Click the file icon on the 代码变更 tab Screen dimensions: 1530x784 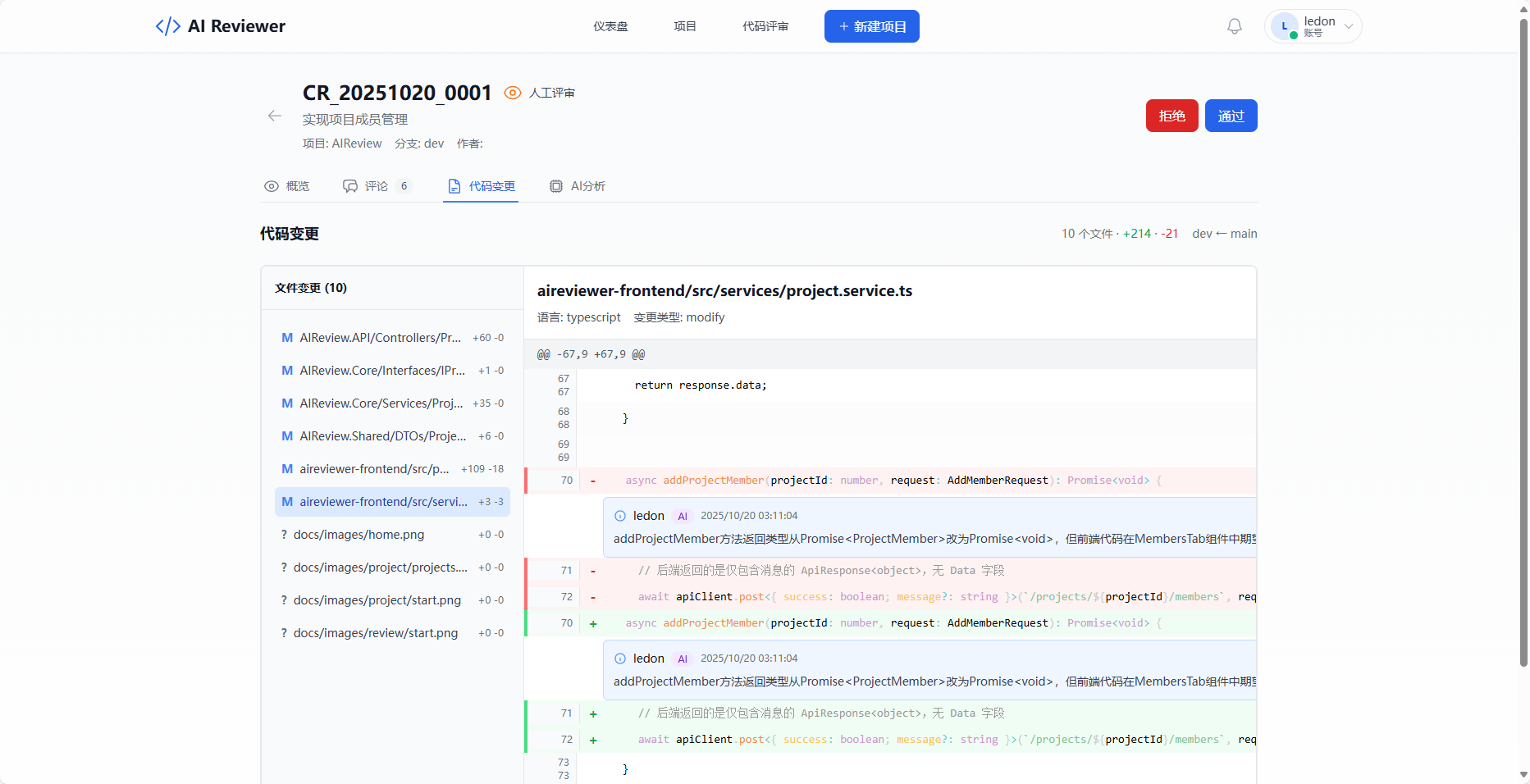coord(454,186)
